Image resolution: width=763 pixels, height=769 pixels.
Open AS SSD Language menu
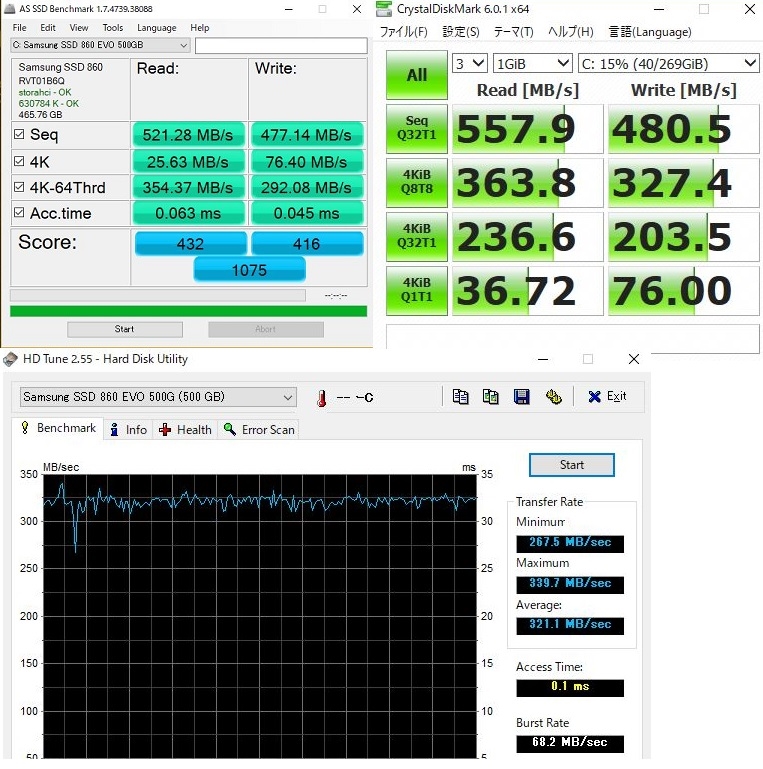coord(156,28)
